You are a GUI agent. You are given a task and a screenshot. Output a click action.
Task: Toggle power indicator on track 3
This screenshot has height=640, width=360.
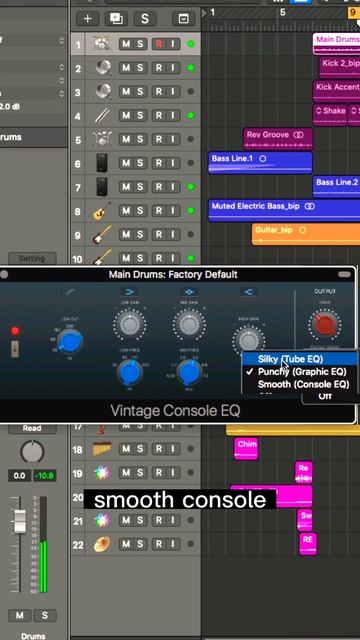pos(190,91)
